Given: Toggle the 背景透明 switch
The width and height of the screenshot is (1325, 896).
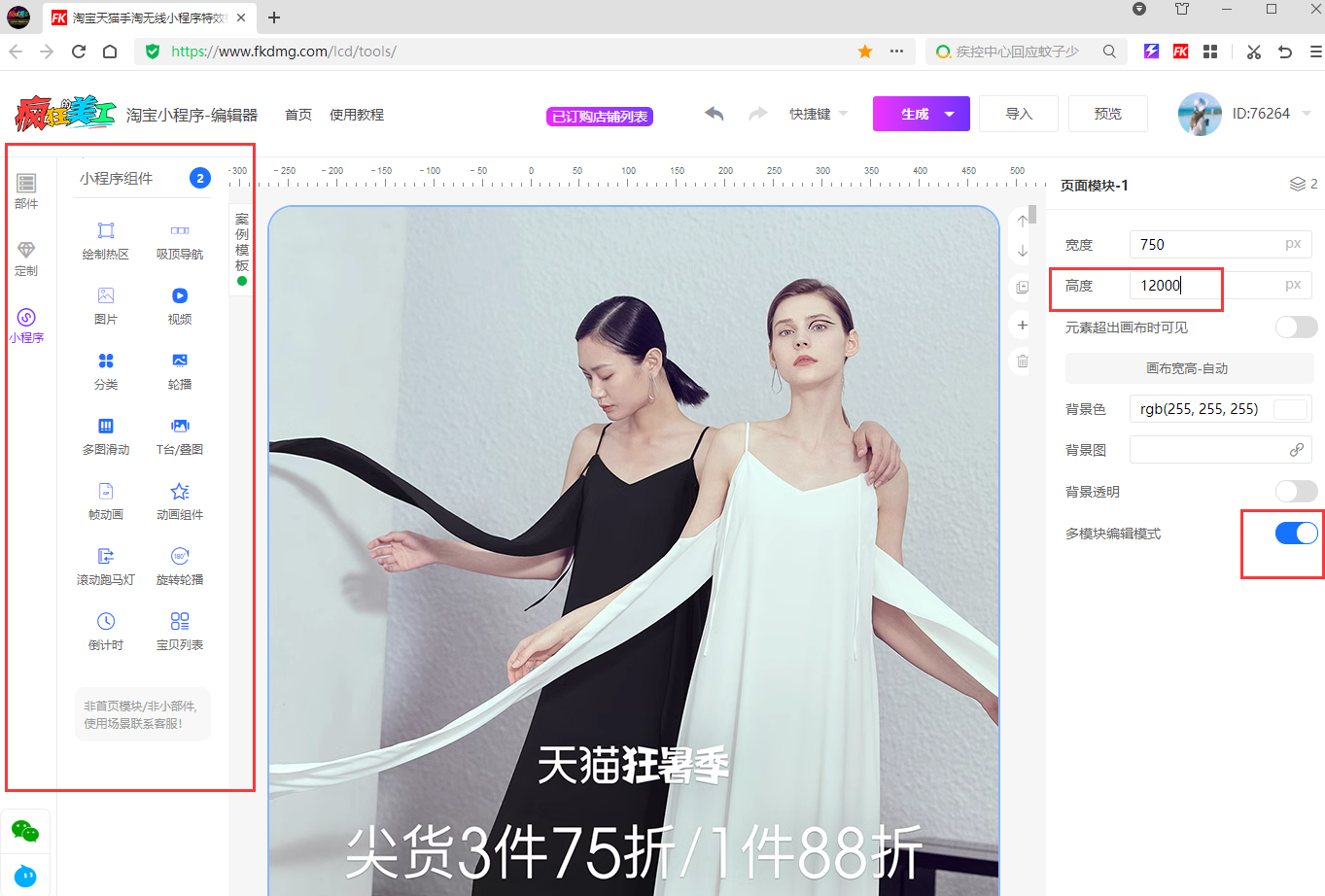Looking at the screenshot, I should click(x=1296, y=492).
